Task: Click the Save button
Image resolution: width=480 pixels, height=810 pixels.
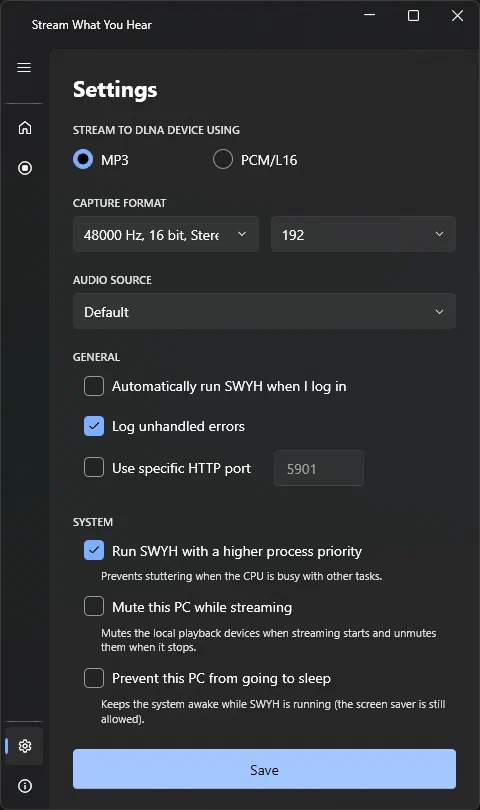Action: pyautogui.click(x=264, y=769)
